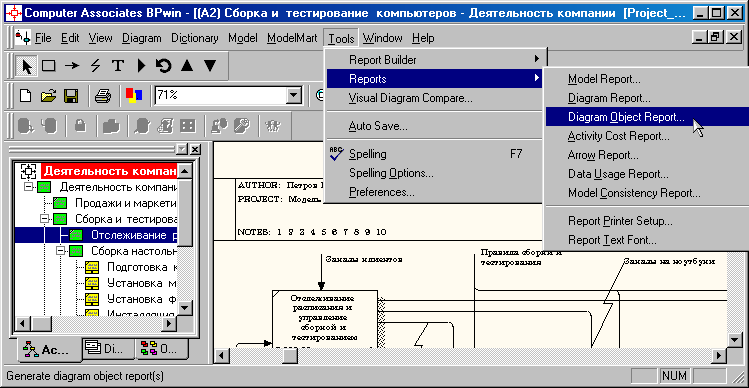Open the Diagram menu
The width and height of the screenshot is (749, 388).
pyautogui.click(x=142, y=38)
